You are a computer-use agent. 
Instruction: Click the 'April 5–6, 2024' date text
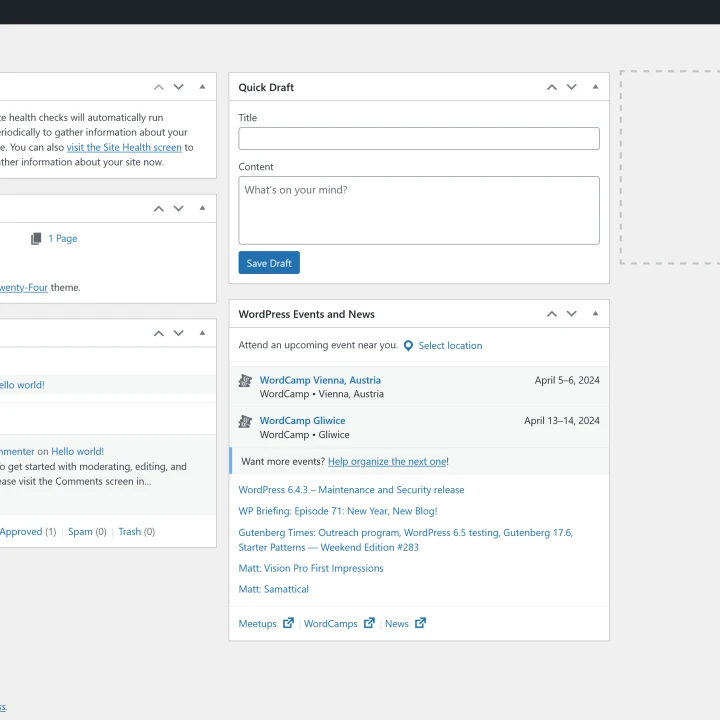[x=567, y=380]
